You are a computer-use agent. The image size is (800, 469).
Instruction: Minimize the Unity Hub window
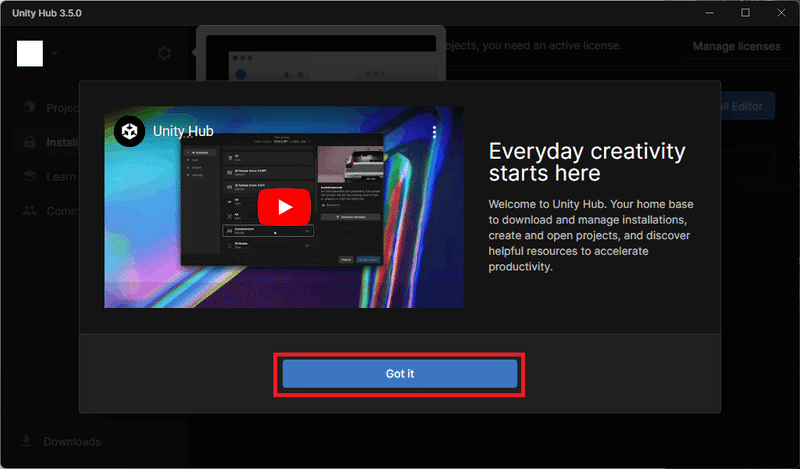pyautogui.click(x=709, y=13)
